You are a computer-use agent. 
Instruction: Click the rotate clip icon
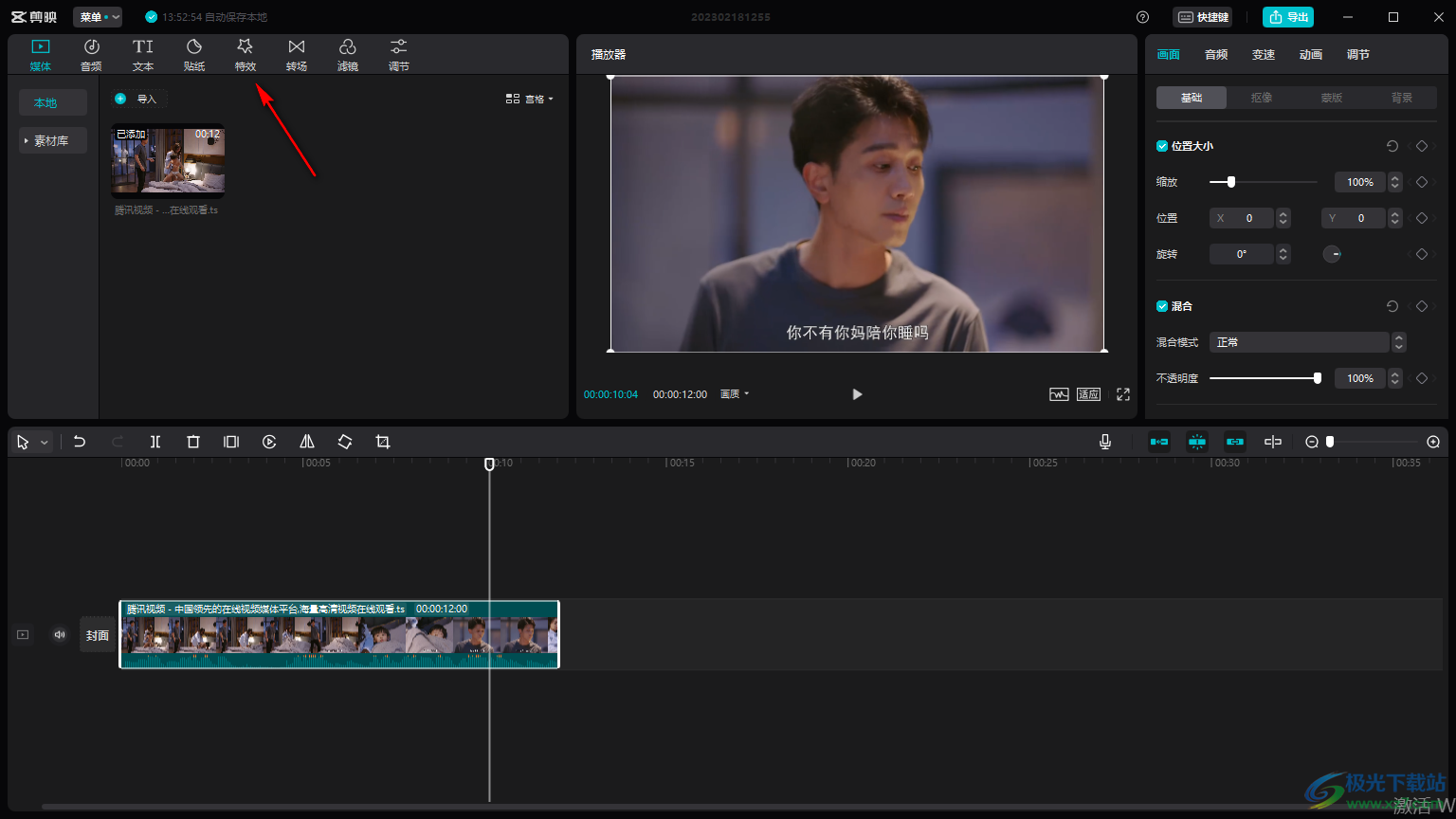coord(345,442)
